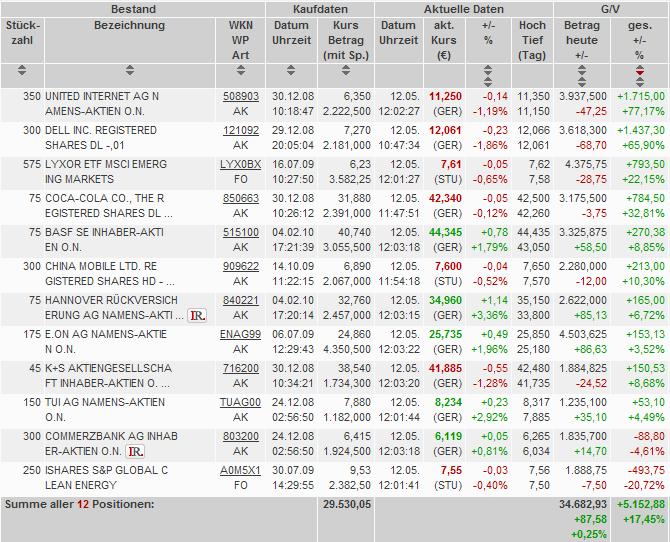The image size is (670, 542).
Task: Click current price 34,960 for Hannover Rück
Action: tap(445, 300)
